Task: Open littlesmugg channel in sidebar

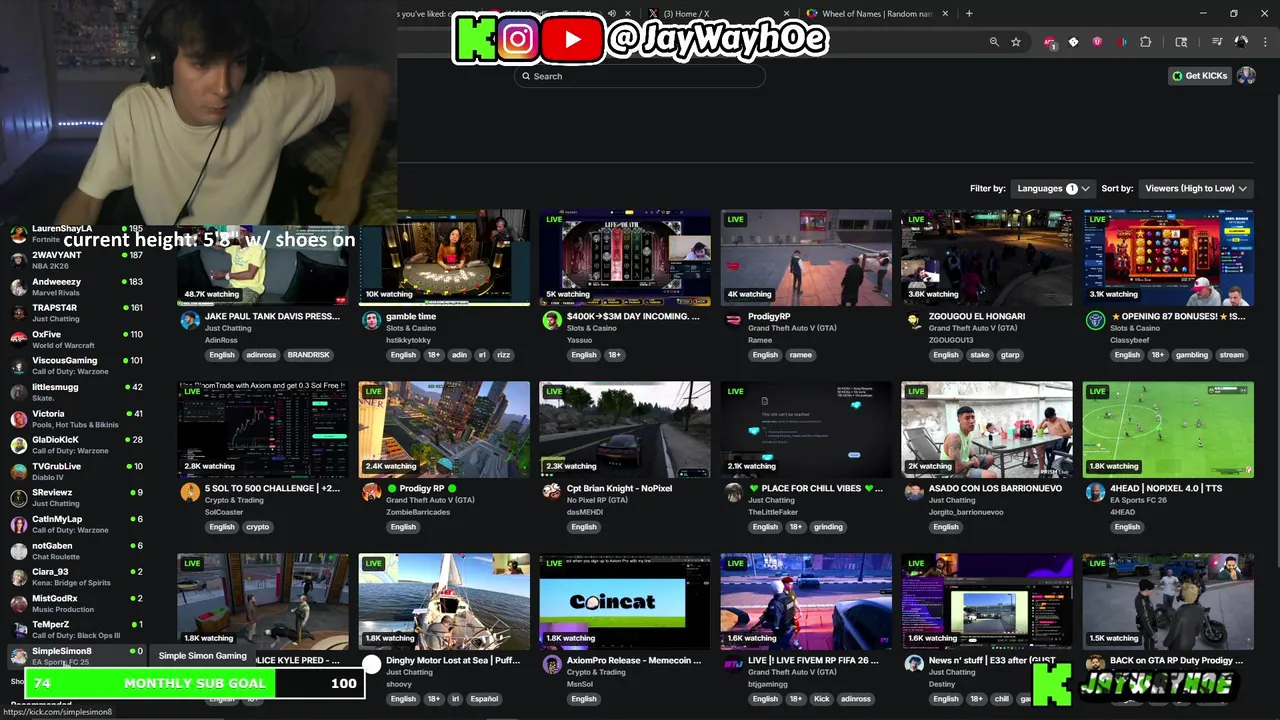Action: click(76, 392)
